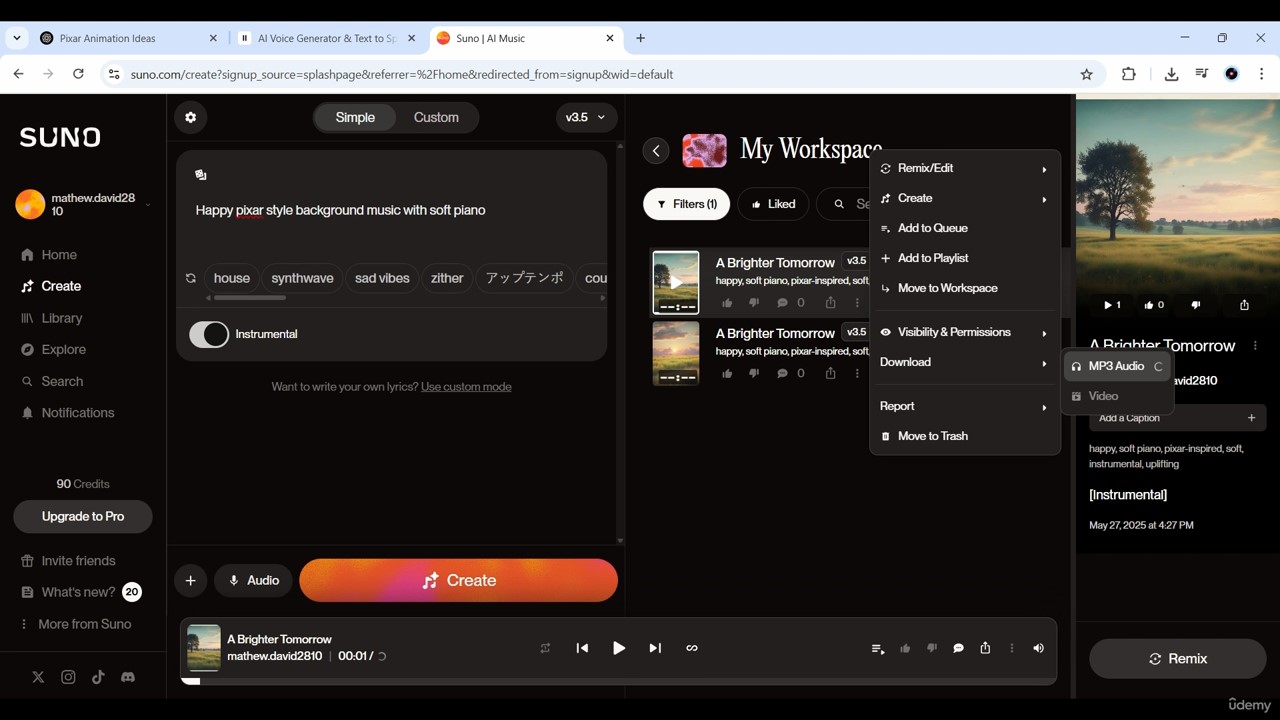Open Library in the sidebar
Viewport: 1280px width, 720px height.
coord(62,318)
